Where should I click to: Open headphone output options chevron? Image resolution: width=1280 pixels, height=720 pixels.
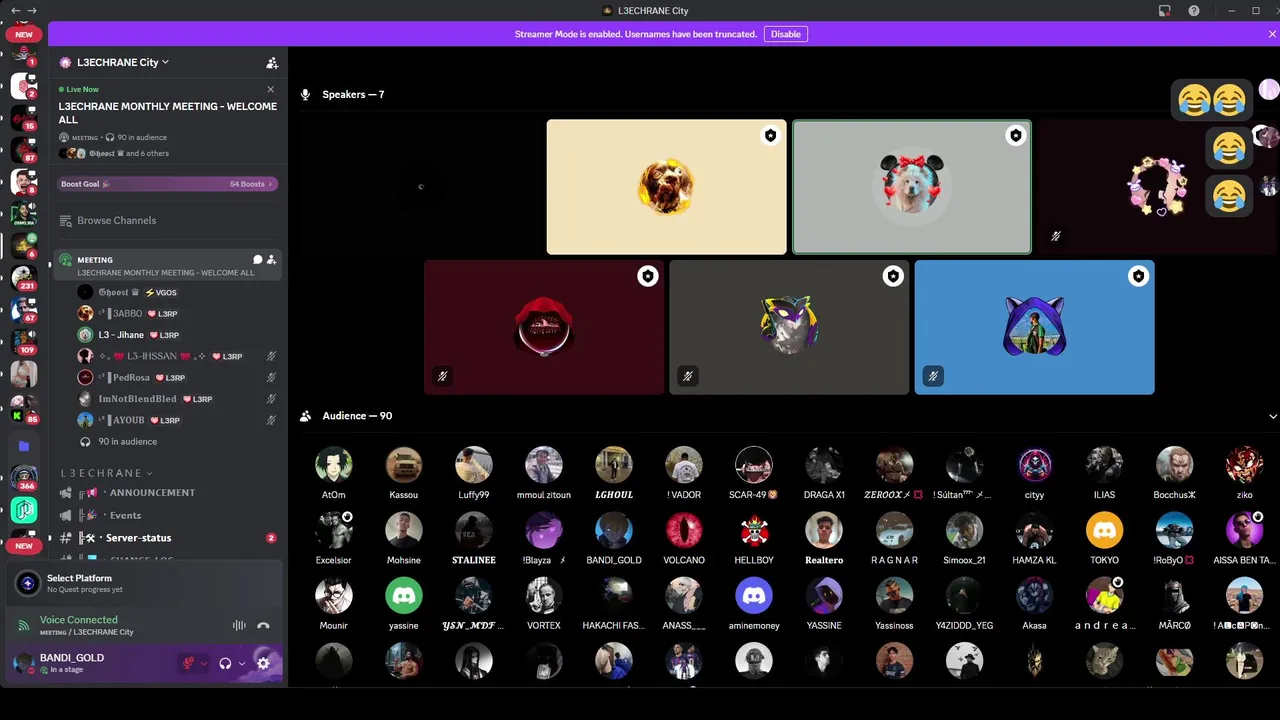[242, 663]
